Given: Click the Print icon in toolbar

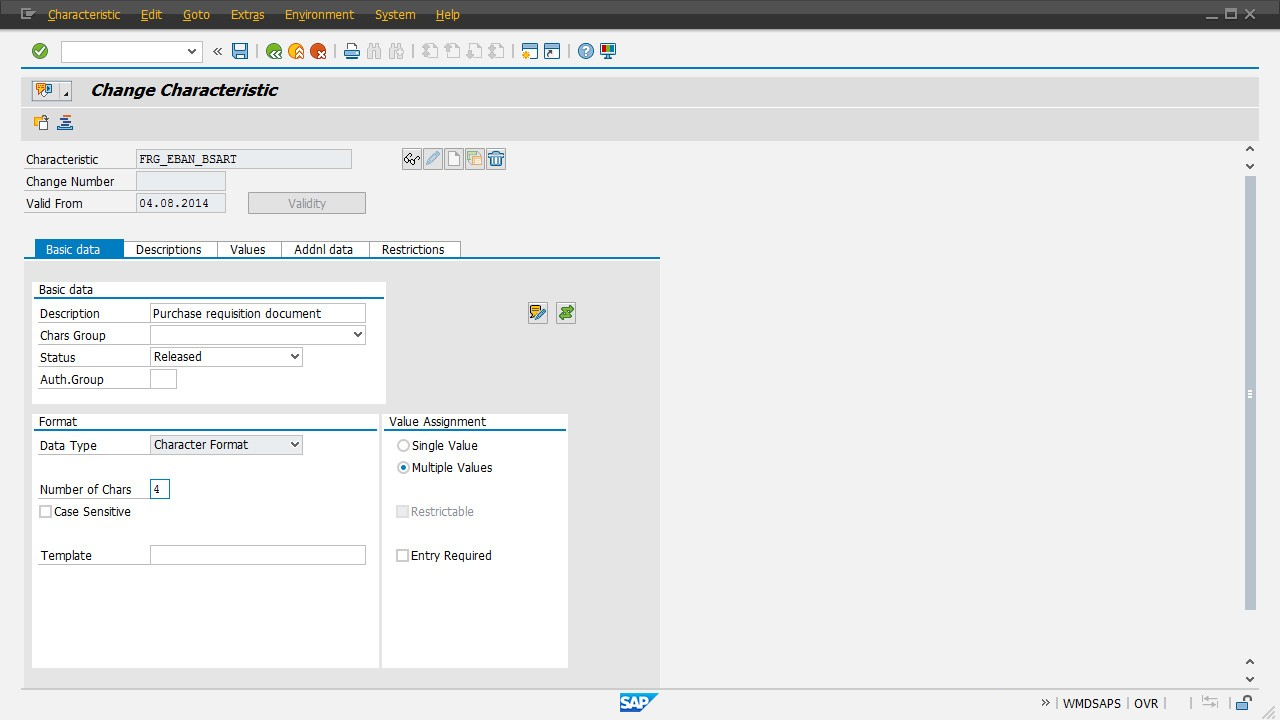Looking at the screenshot, I should click(351, 51).
